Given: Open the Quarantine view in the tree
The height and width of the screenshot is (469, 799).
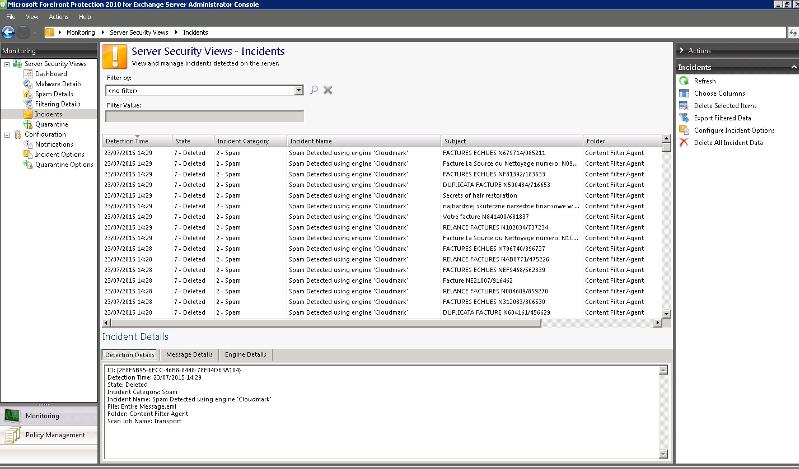Looking at the screenshot, I should [51, 124].
